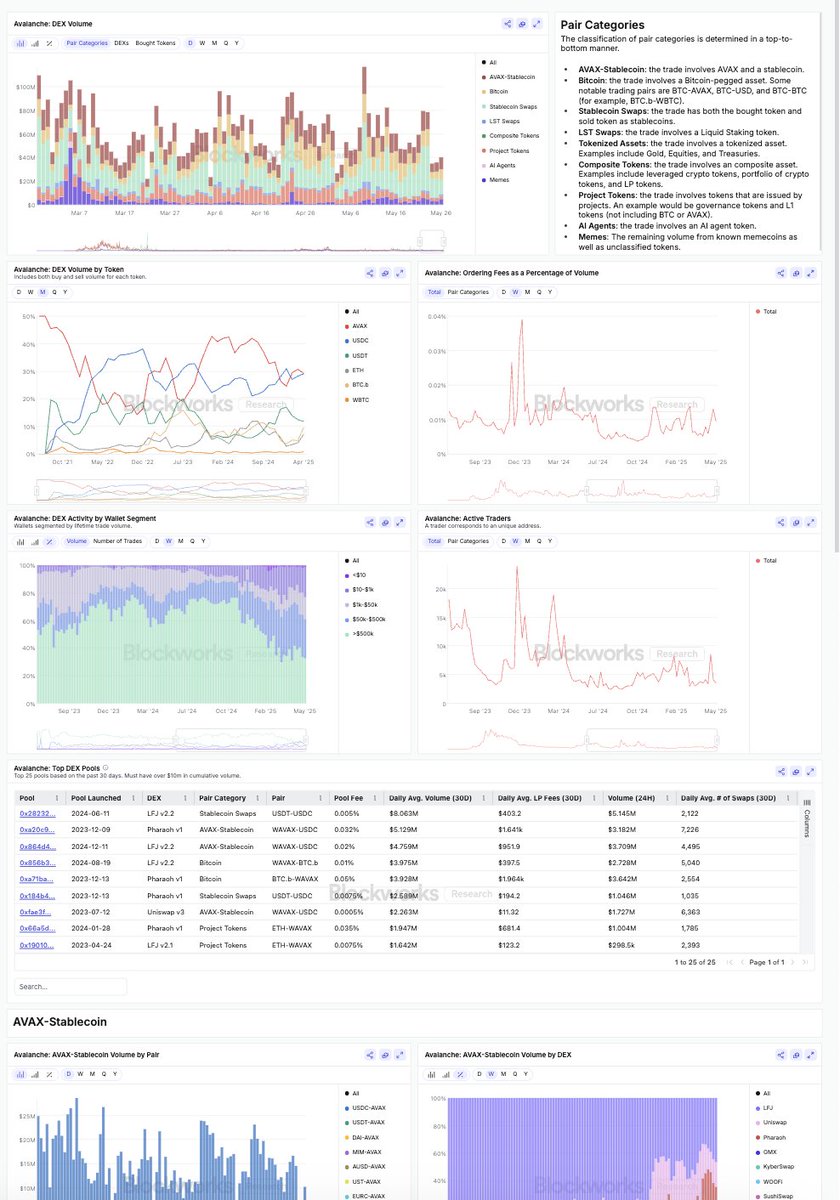
Task: Share the Ordering Fees chart
Action: pos(781,272)
